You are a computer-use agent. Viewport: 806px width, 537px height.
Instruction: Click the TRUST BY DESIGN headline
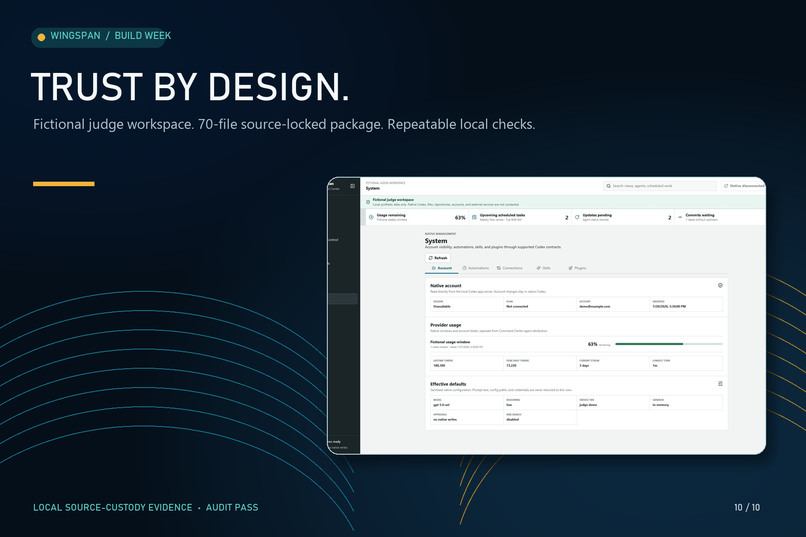(190, 86)
